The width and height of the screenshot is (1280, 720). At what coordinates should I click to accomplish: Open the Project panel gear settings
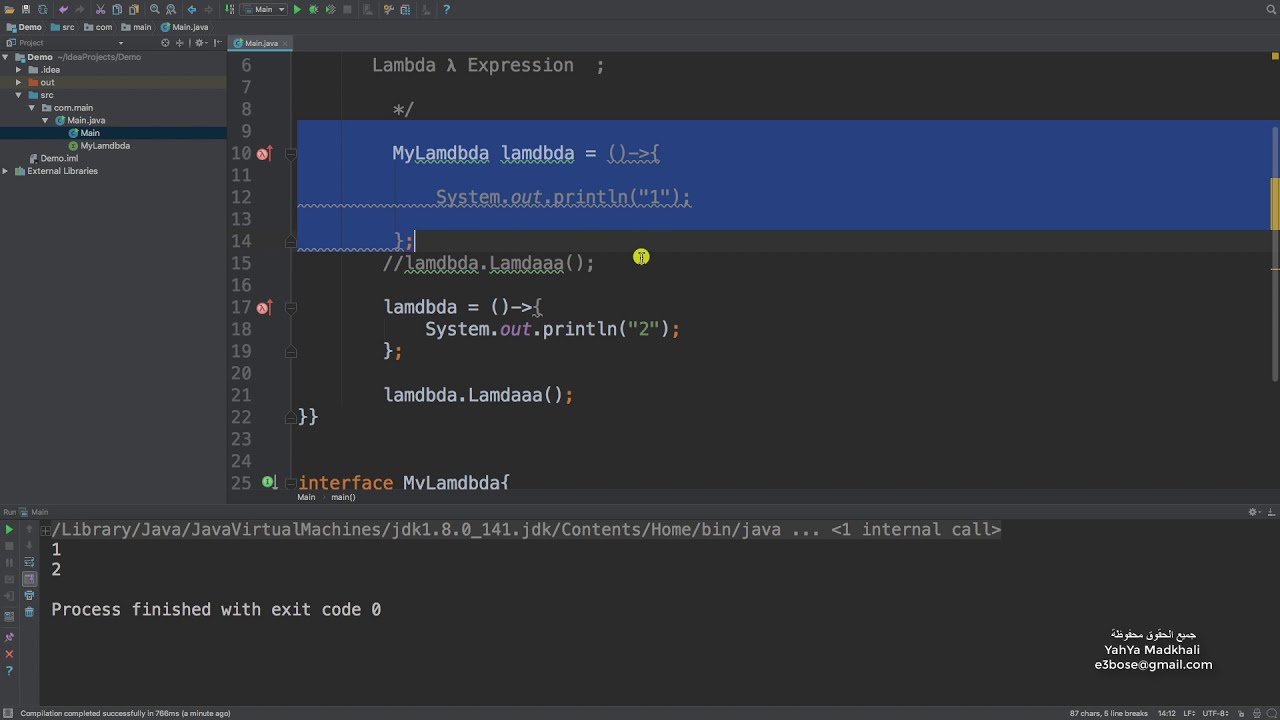tap(200, 43)
